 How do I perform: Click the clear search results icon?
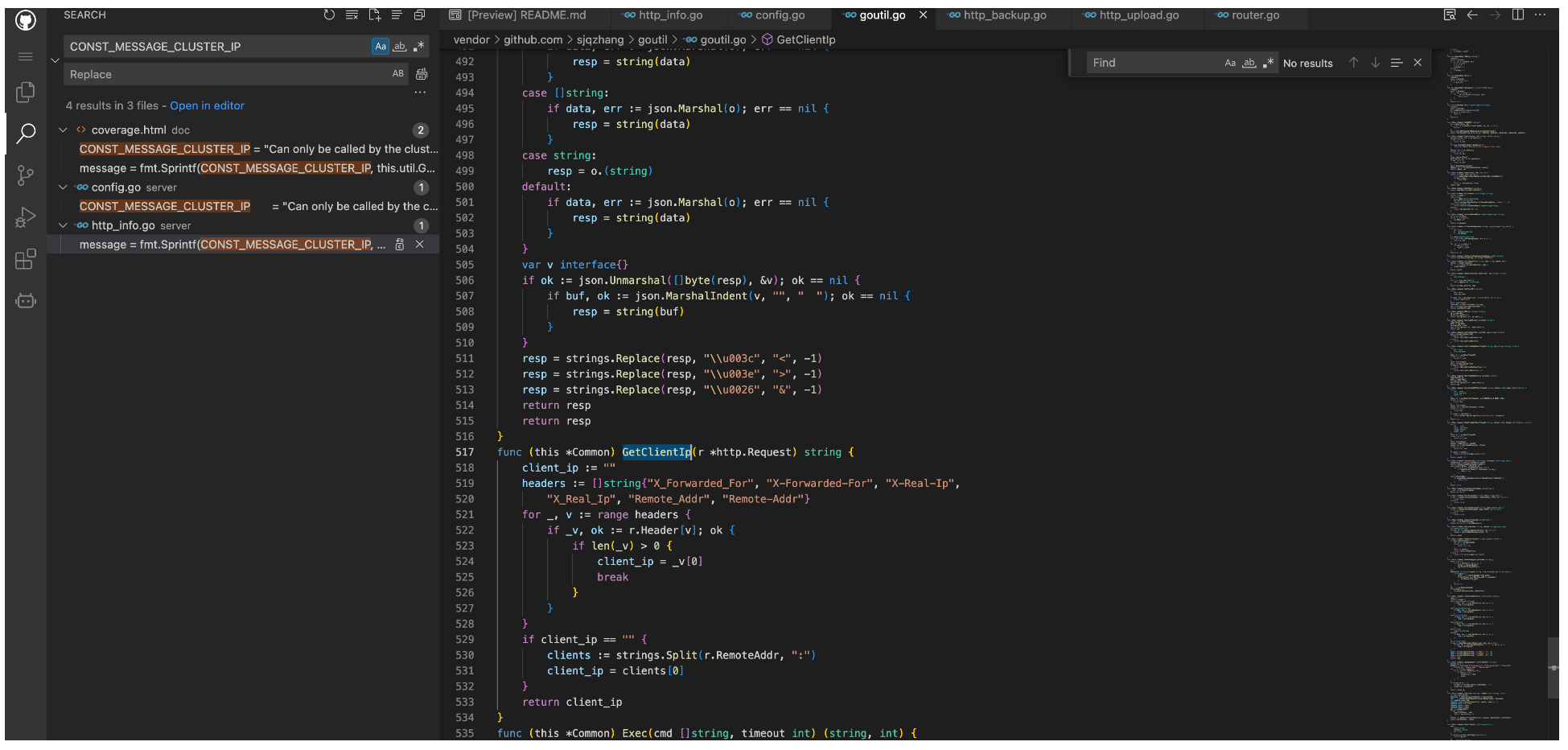352,15
